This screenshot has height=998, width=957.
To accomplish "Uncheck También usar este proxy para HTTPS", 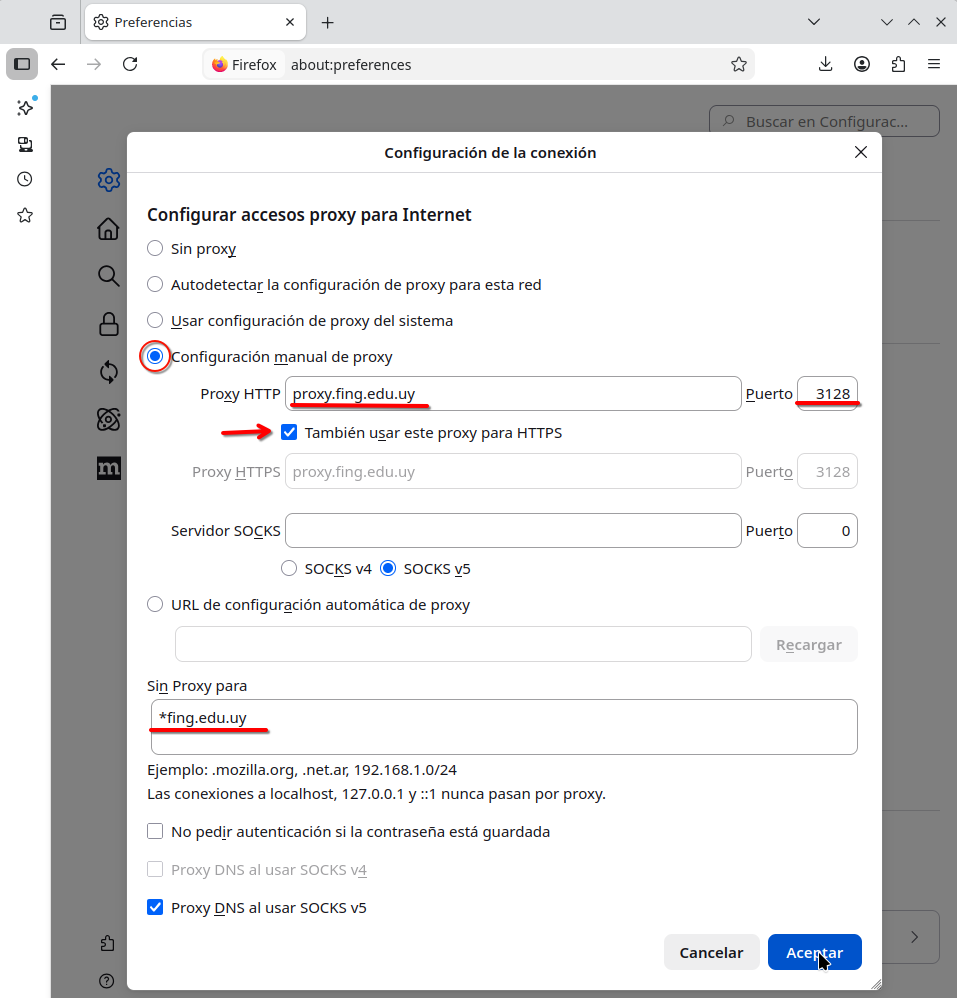I will (x=289, y=433).
